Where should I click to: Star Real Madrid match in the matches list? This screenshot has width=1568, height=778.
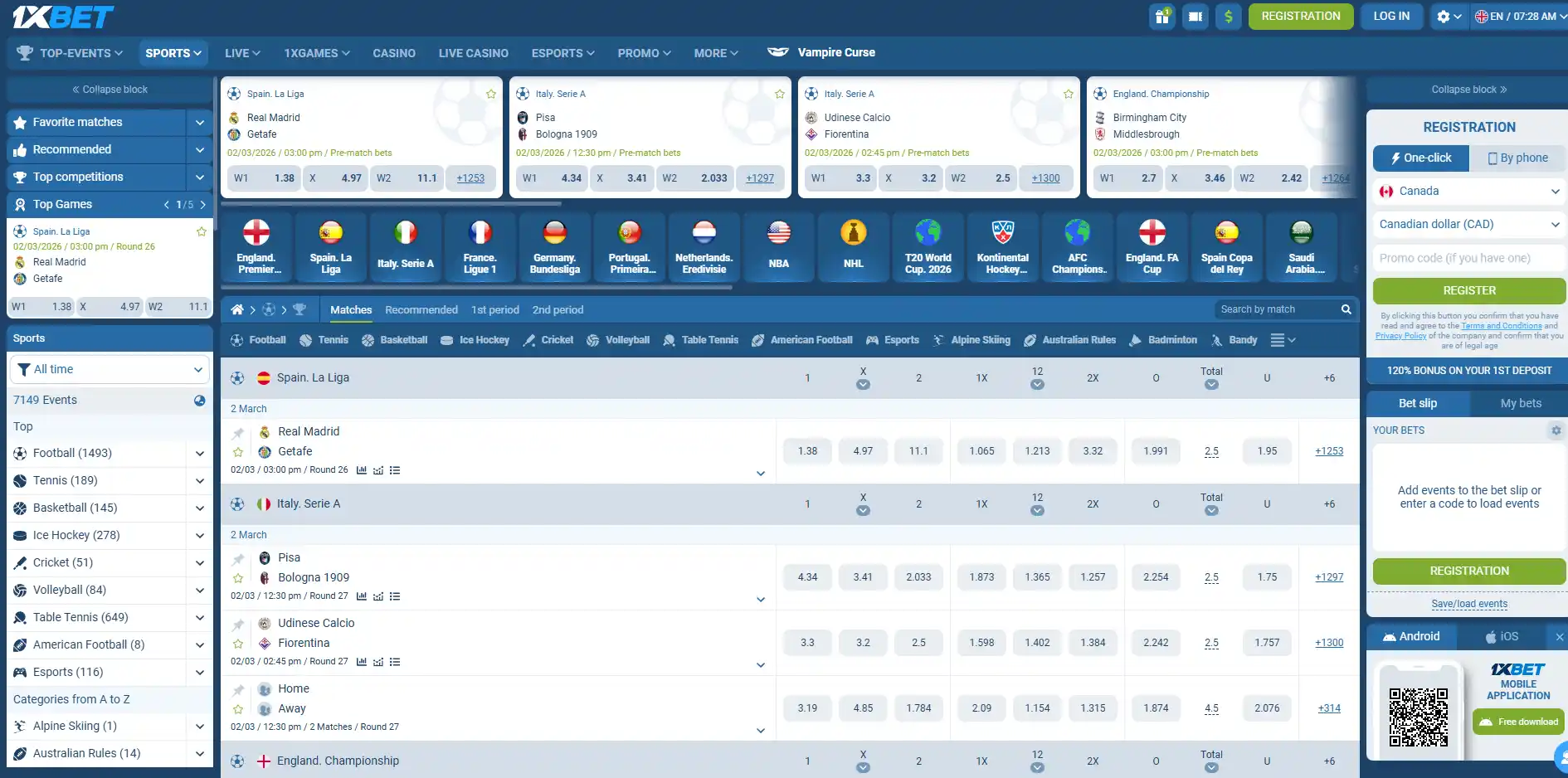coord(238,452)
